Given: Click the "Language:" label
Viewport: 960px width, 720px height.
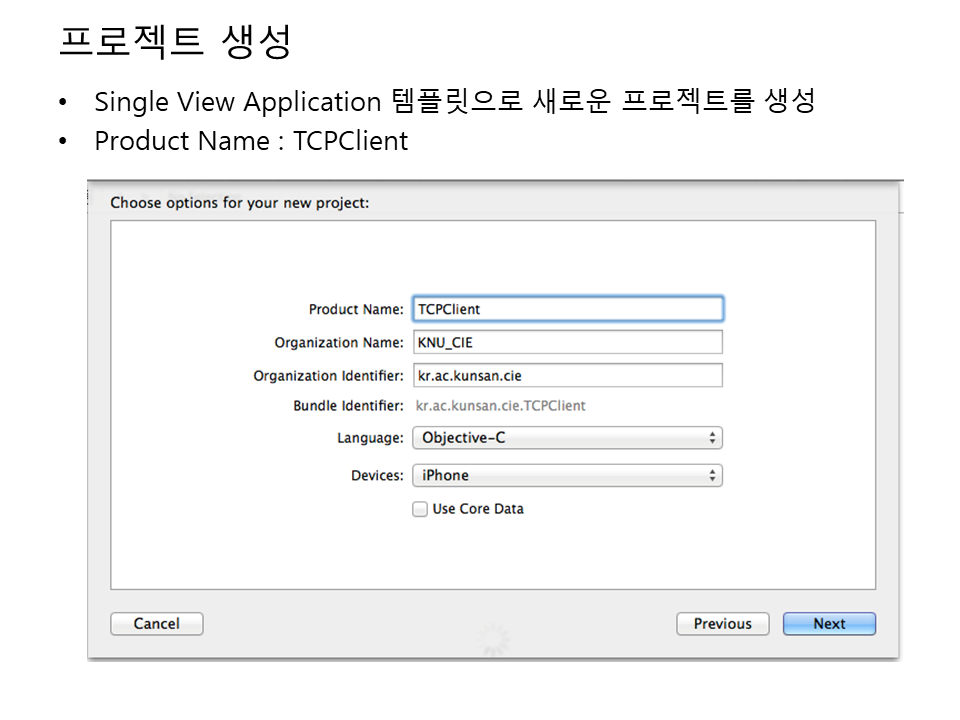Looking at the screenshot, I should [370, 438].
